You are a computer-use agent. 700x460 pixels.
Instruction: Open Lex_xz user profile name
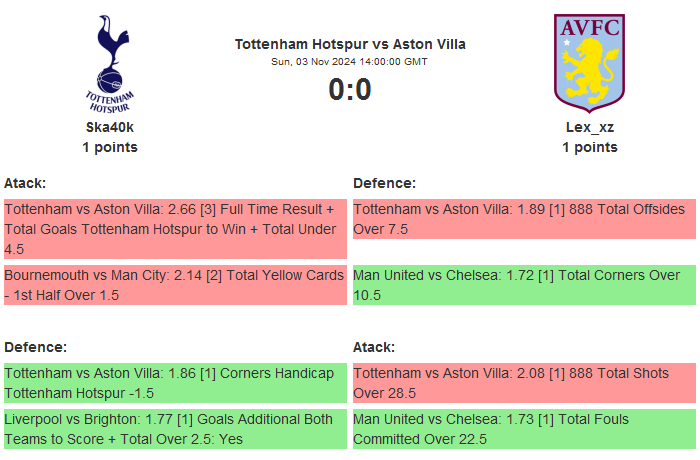tap(590, 127)
